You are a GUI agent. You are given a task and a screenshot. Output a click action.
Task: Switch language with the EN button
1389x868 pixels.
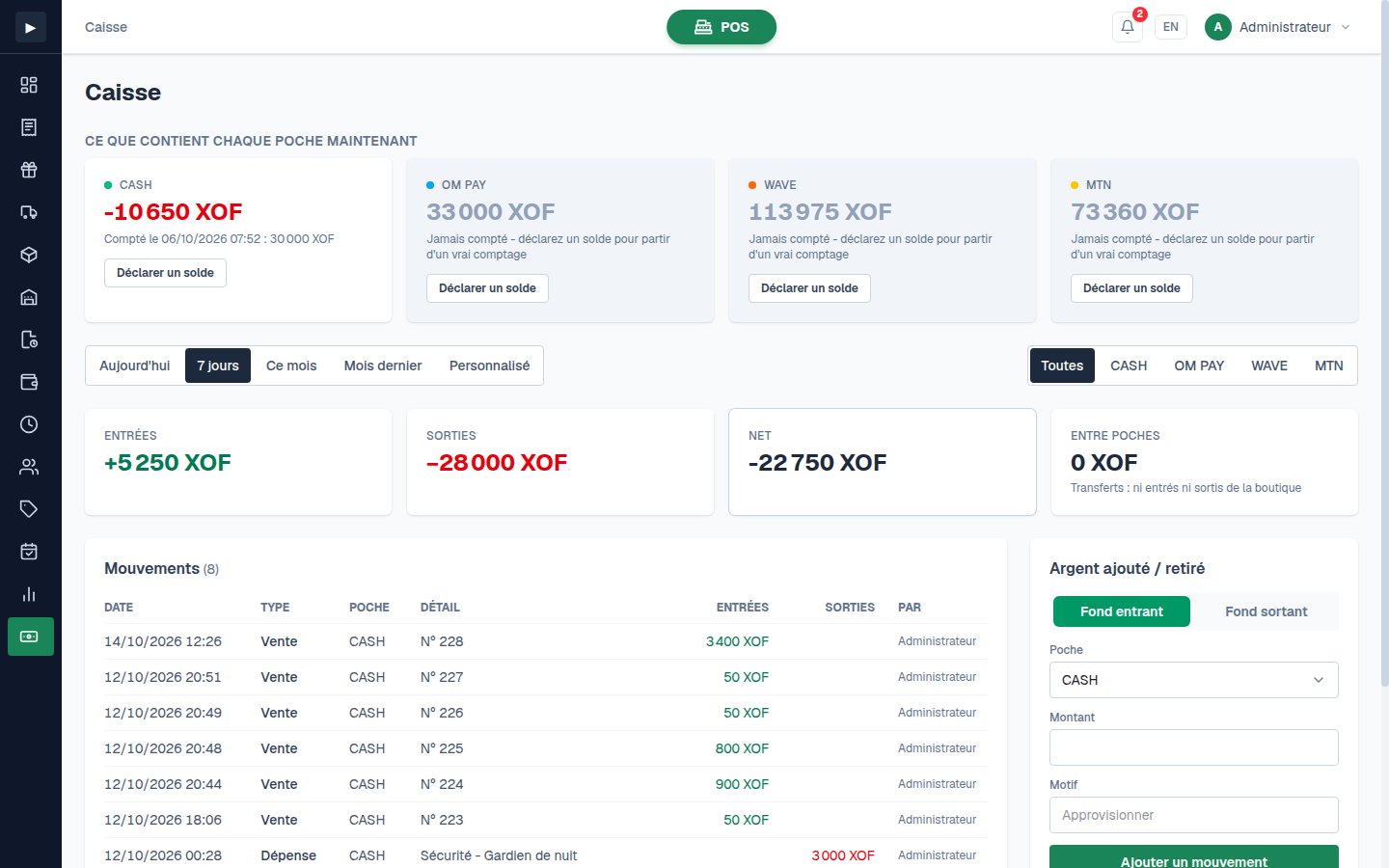(1171, 27)
